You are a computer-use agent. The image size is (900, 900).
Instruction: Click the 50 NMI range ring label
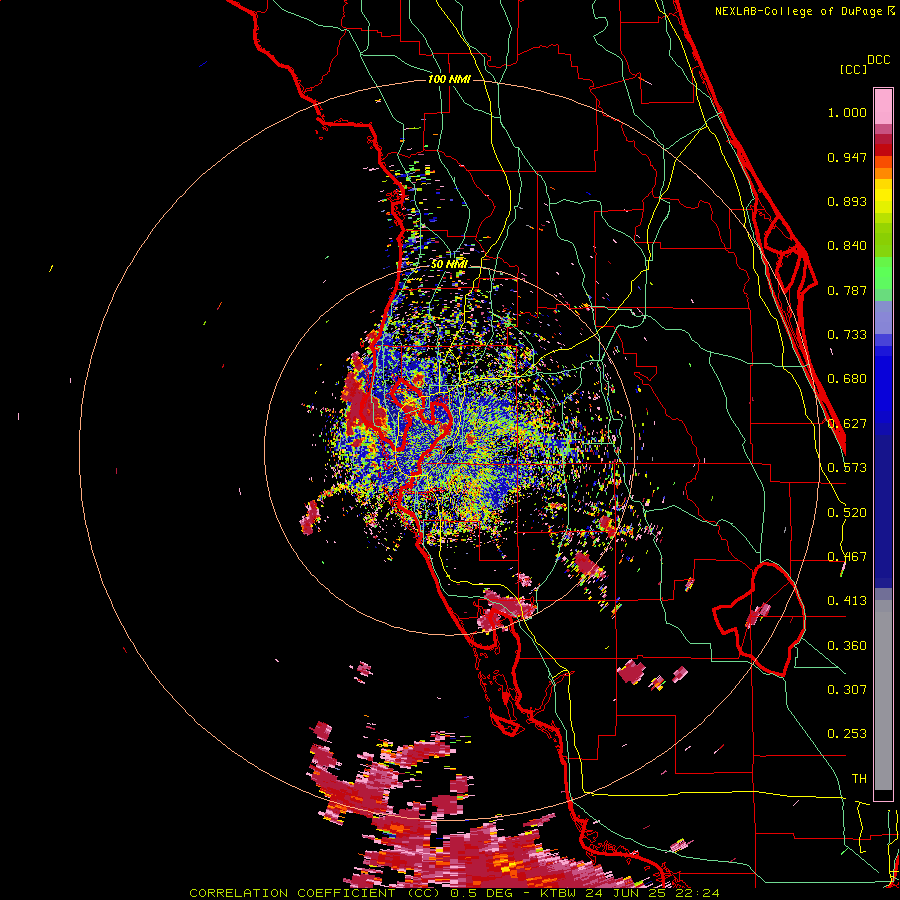click(x=449, y=264)
